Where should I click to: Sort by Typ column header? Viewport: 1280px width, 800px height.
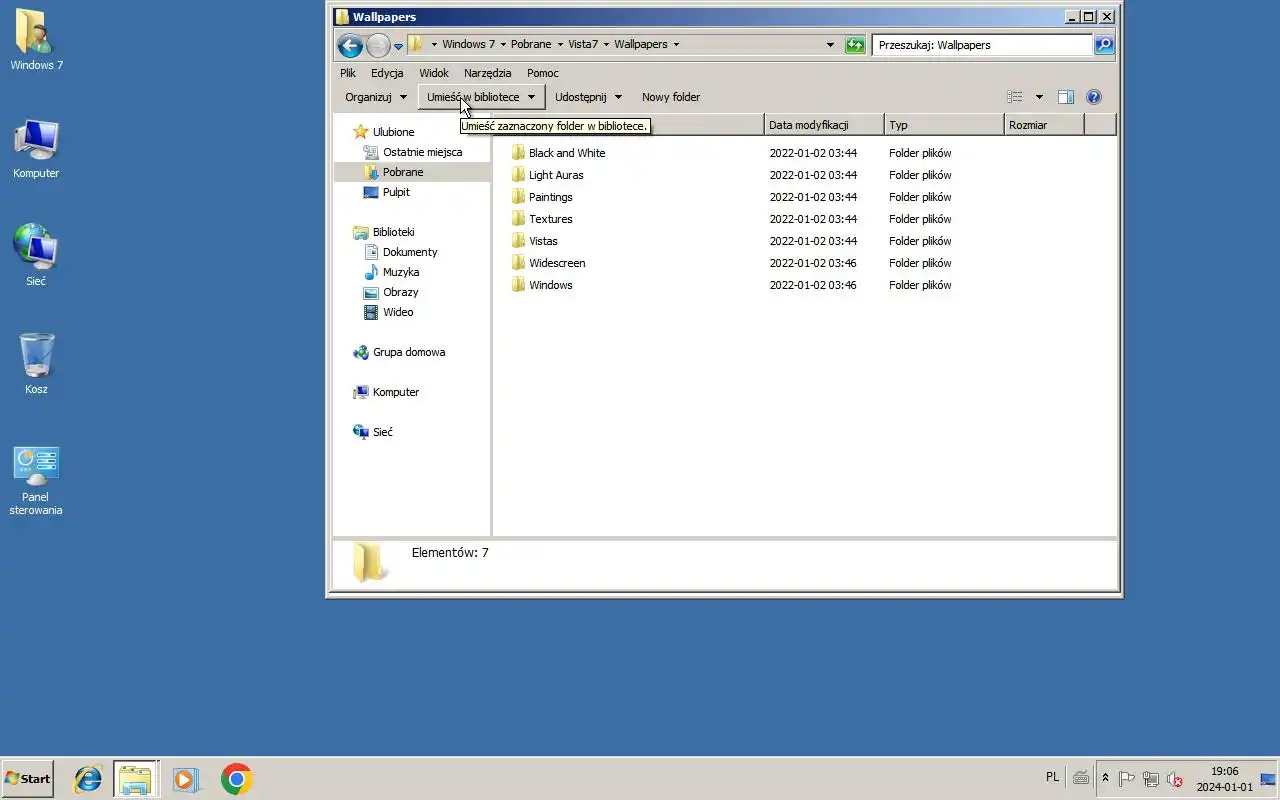[x=944, y=125]
